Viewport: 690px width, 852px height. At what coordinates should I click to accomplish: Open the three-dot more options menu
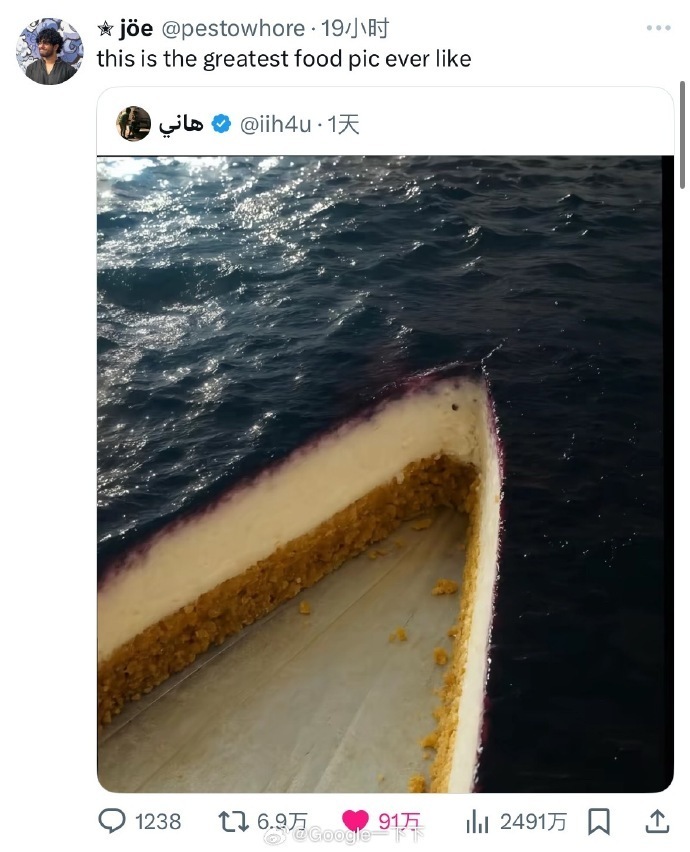pyautogui.click(x=658, y=28)
